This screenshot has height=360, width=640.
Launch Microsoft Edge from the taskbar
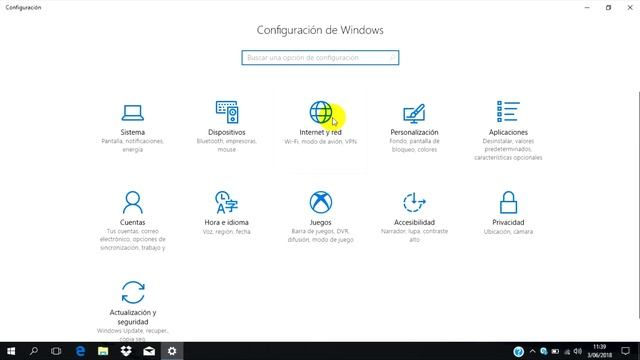(x=80, y=351)
